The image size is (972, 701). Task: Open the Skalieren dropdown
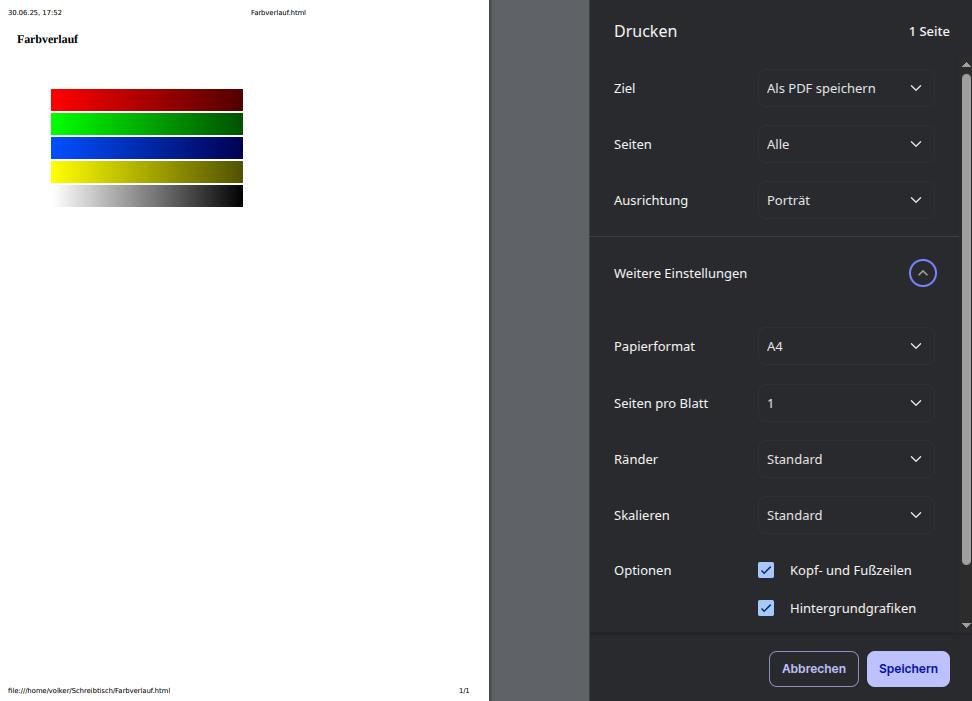coord(845,515)
